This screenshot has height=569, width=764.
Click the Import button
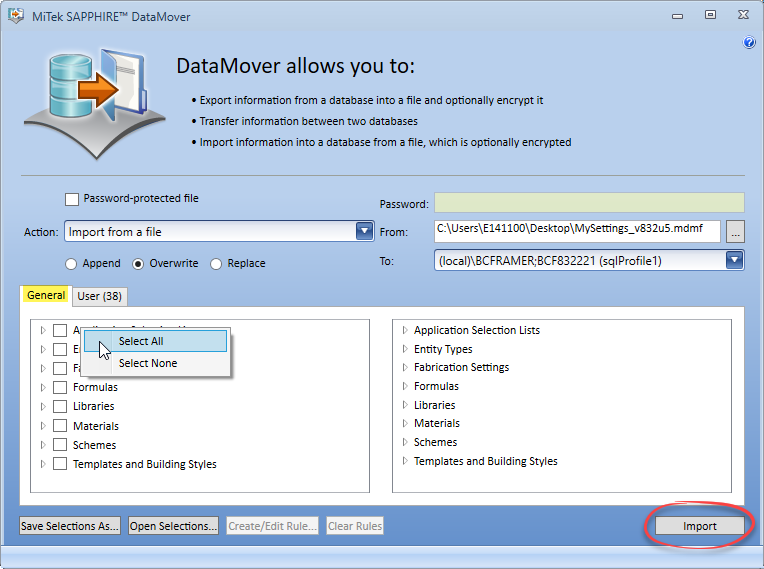700,526
